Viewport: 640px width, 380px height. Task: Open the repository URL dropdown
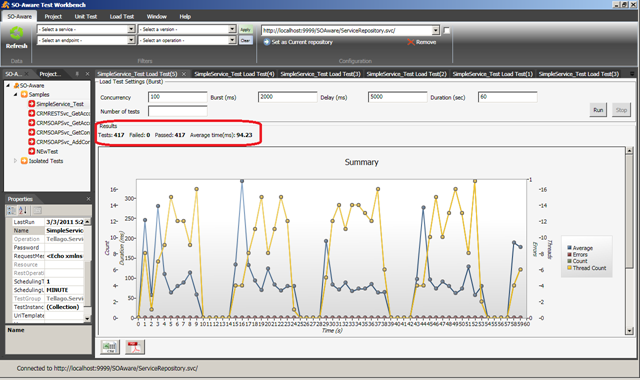(x=435, y=31)
